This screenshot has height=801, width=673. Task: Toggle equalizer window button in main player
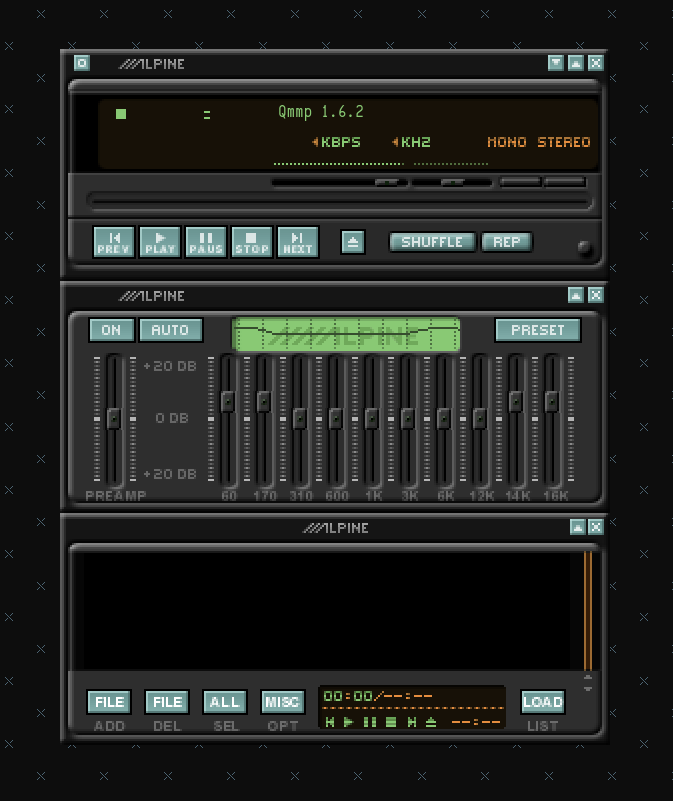520,181
